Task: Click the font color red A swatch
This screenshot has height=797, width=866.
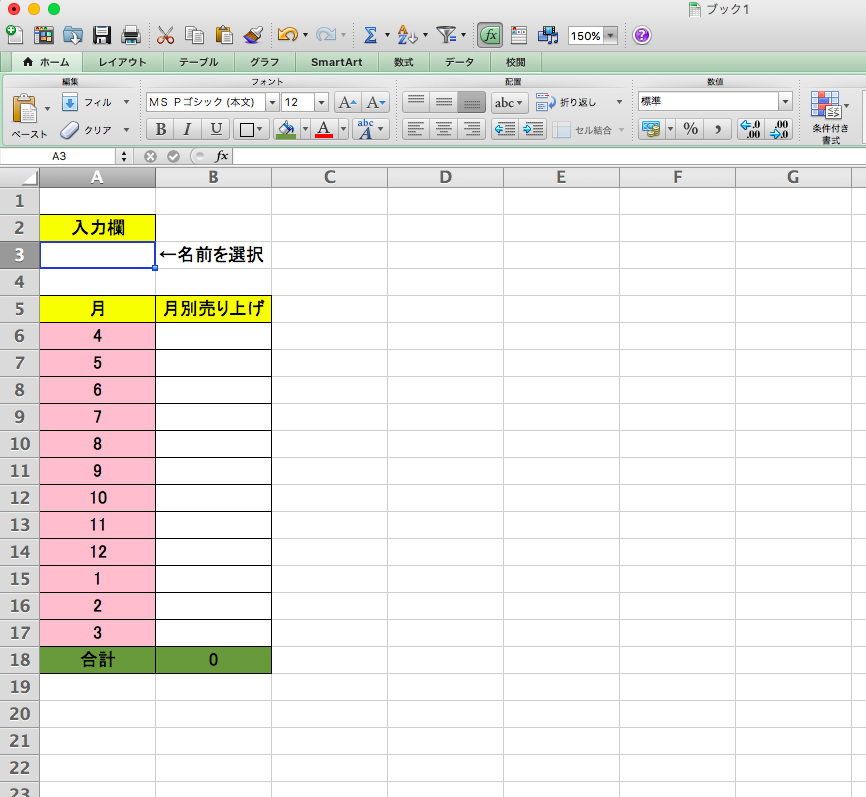Action: 323,129
